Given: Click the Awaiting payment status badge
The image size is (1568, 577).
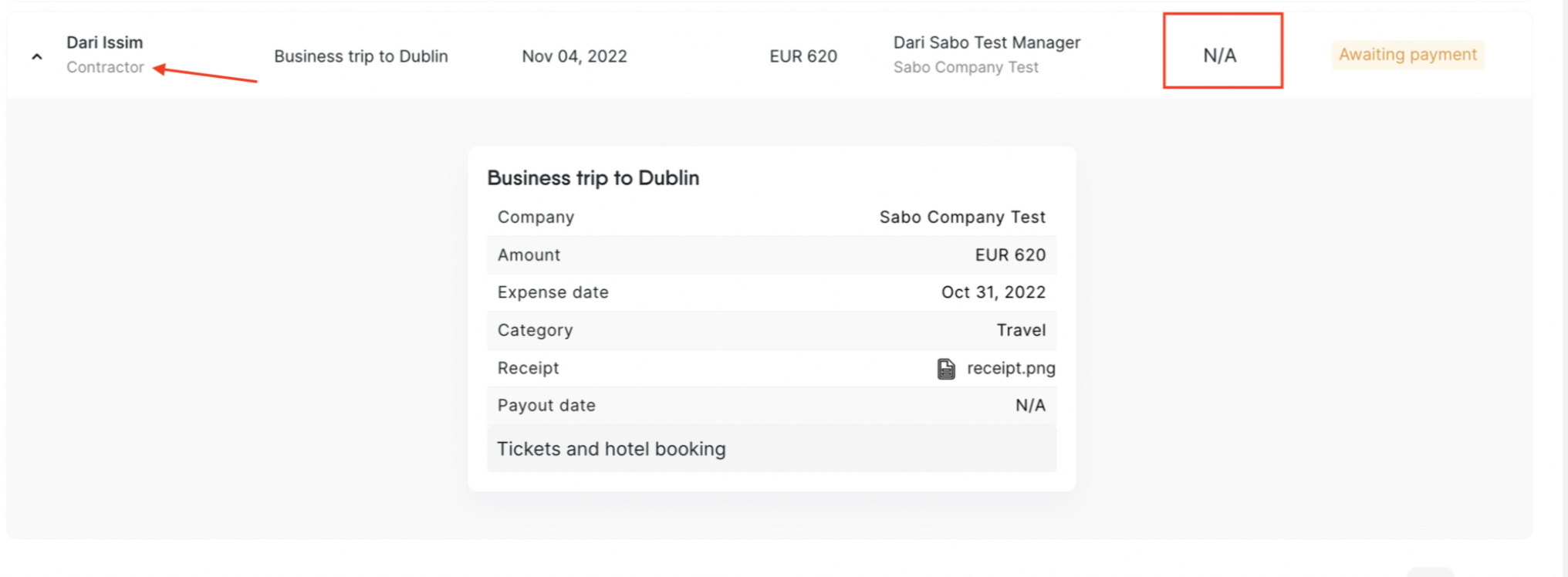Looking at the screenshot, I should pyautogui.click(x=1407, y=55).
